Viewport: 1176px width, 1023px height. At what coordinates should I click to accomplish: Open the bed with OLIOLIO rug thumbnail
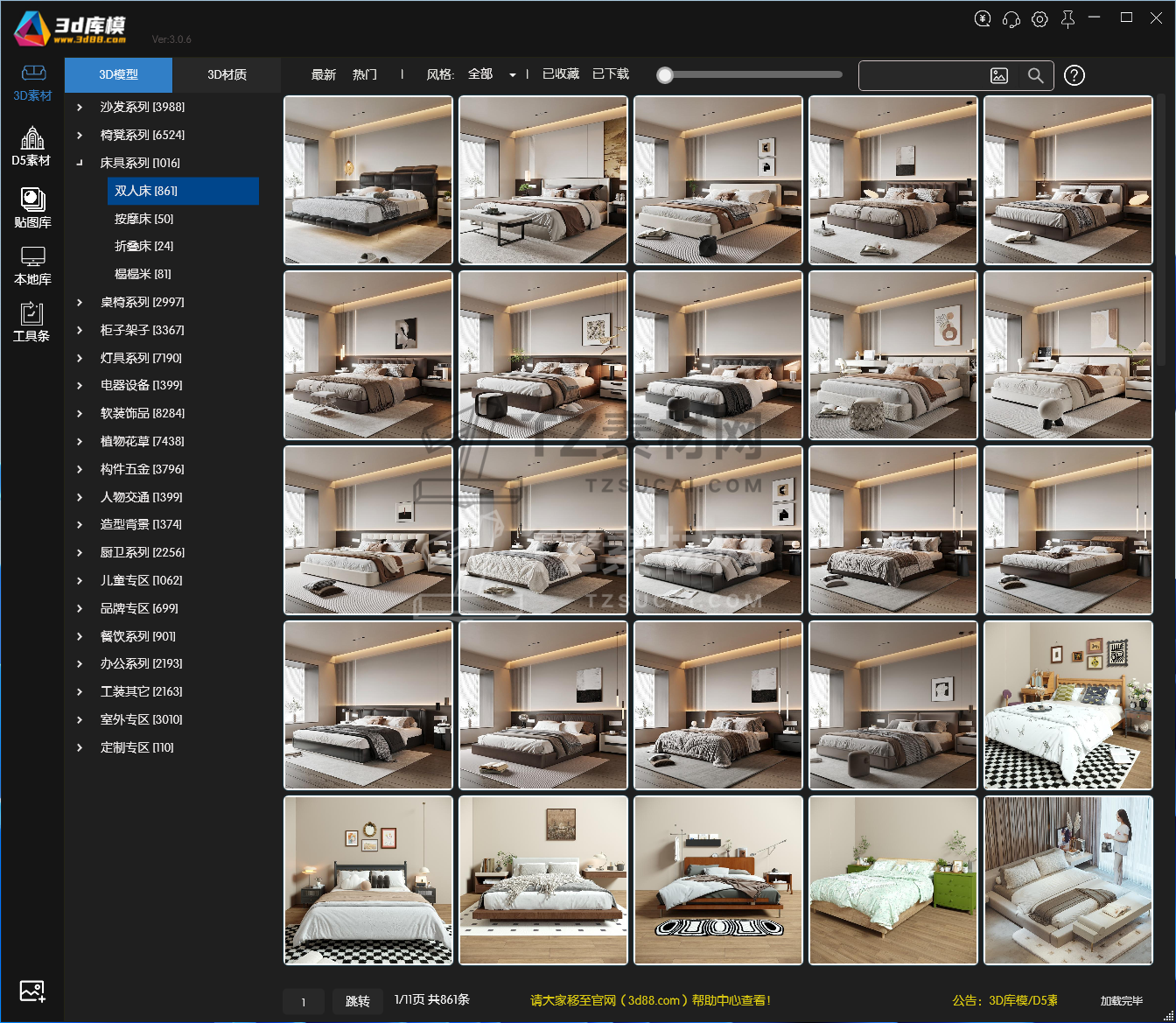pos(718,880)
